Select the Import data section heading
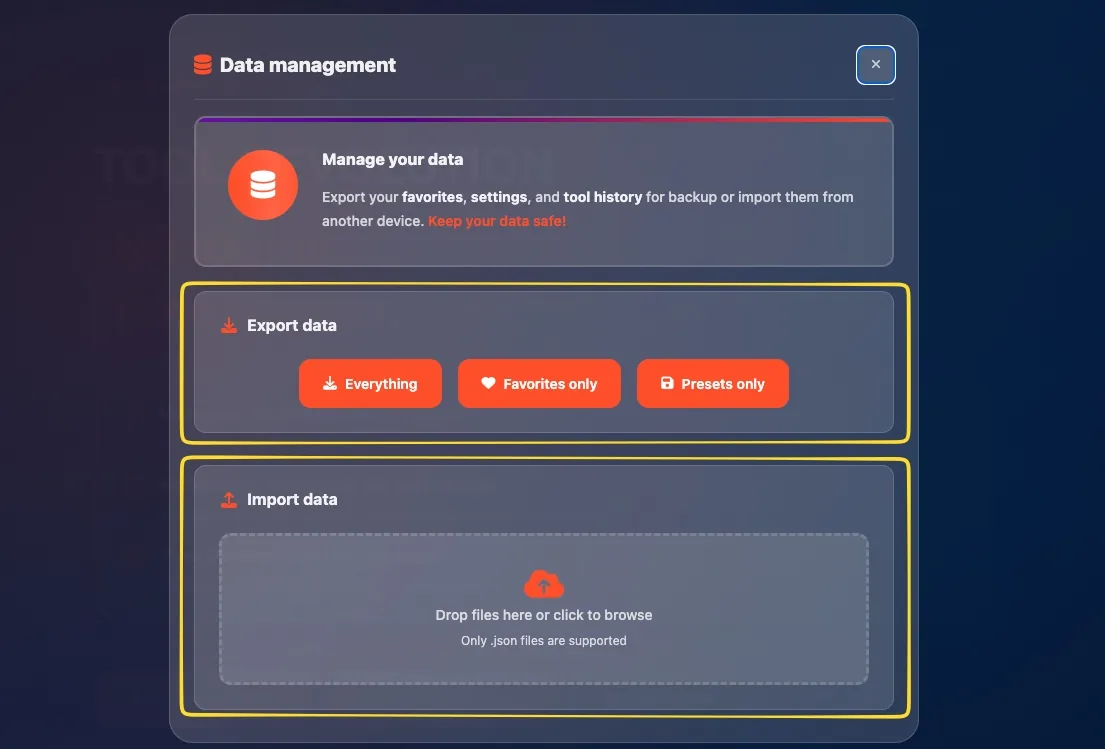1105x749 pixels. 292,499
